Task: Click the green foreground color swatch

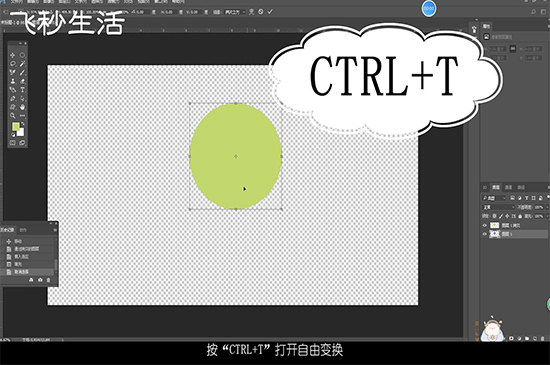Action: click(x=15, y=126)
